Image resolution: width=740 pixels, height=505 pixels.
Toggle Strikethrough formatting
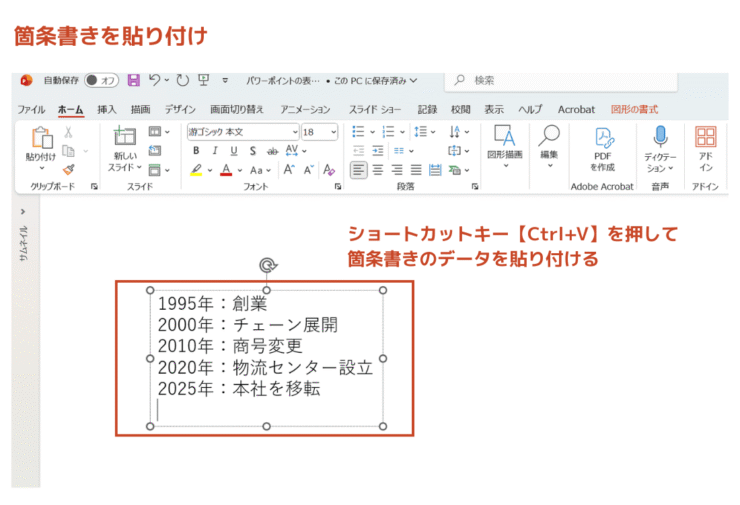pyautogui.click(x=272, y=151)
